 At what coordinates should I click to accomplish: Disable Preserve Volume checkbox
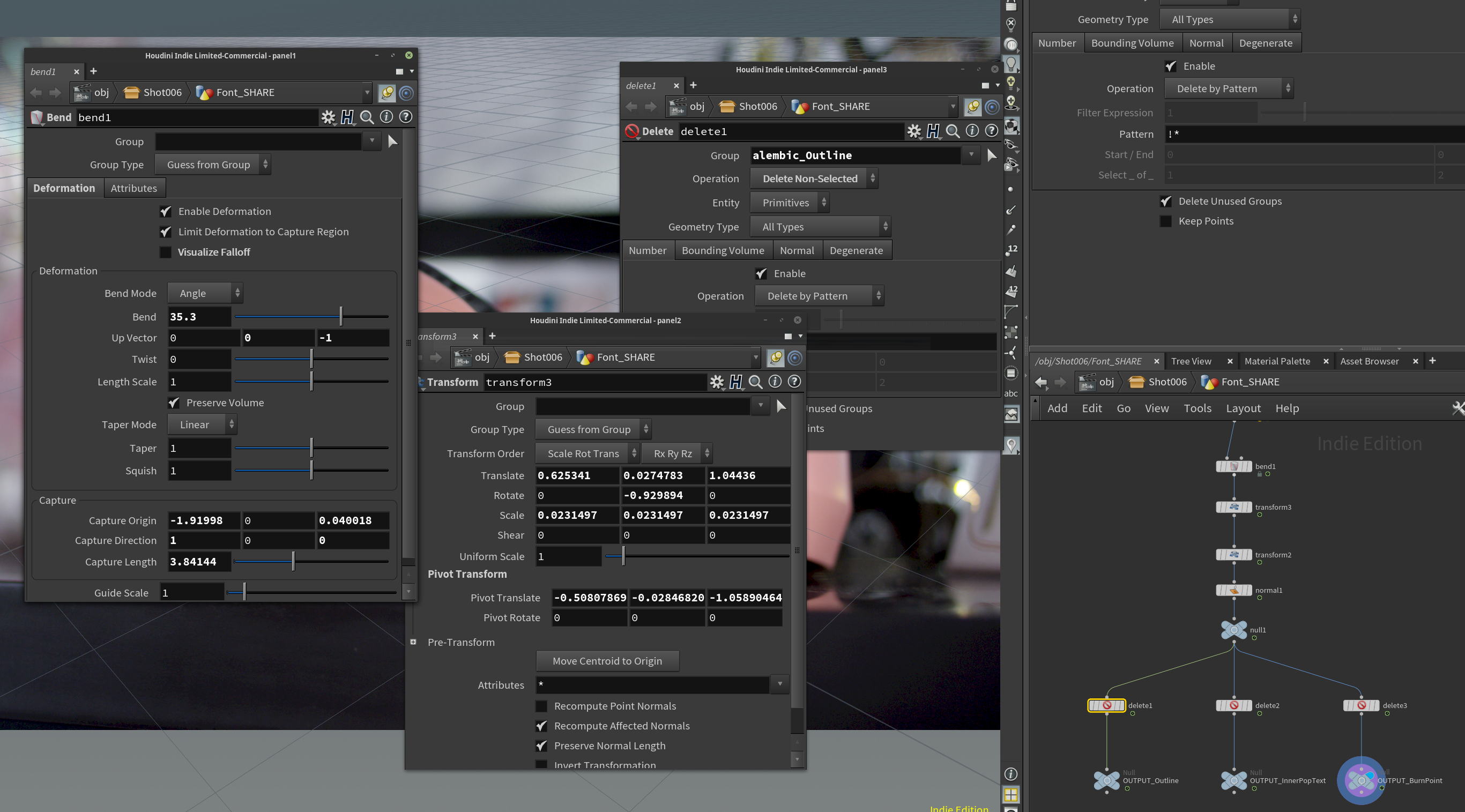coord(174,403)
